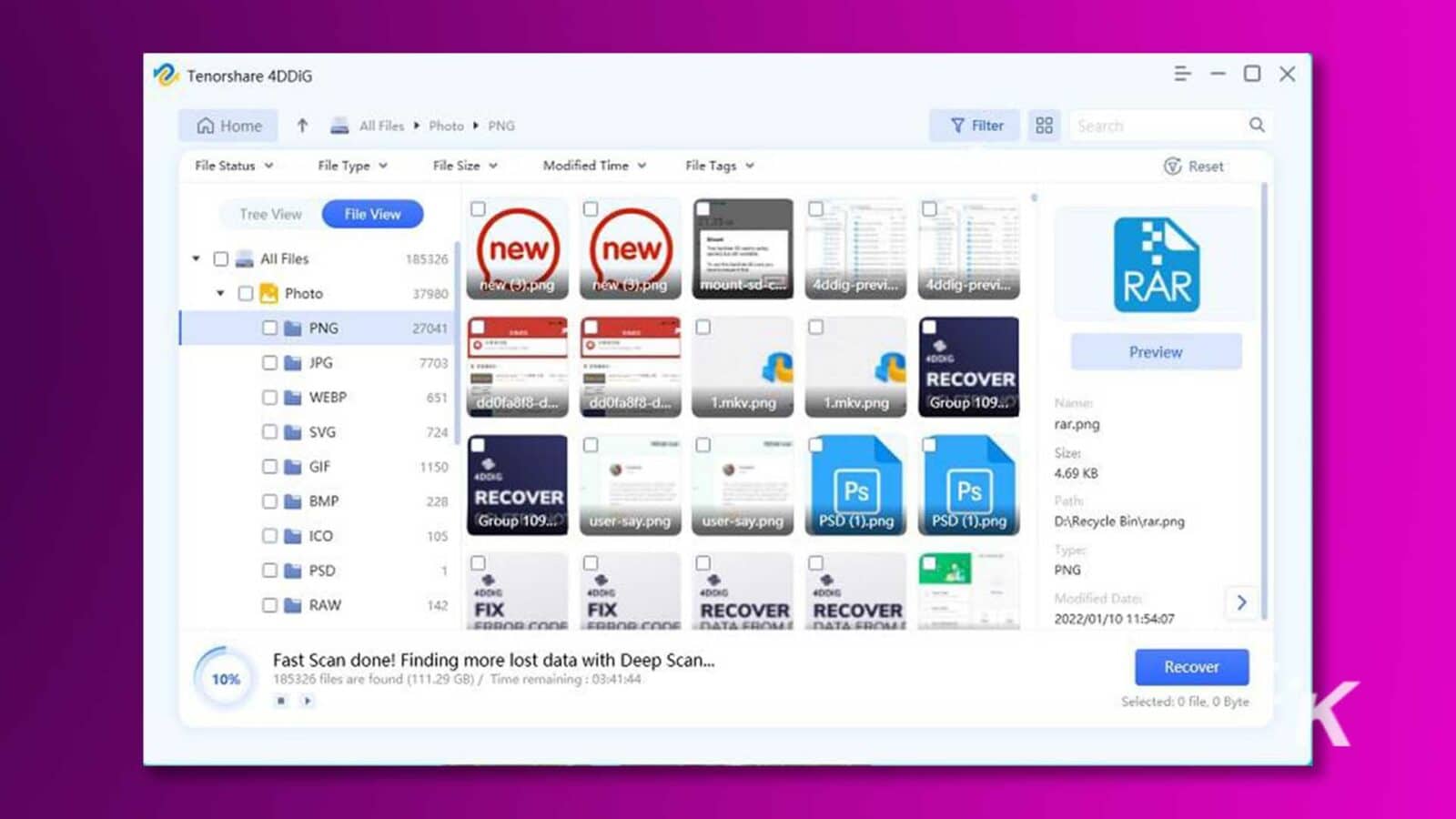Go to the Home button
1456x819 pixels.
coord(228,126)
